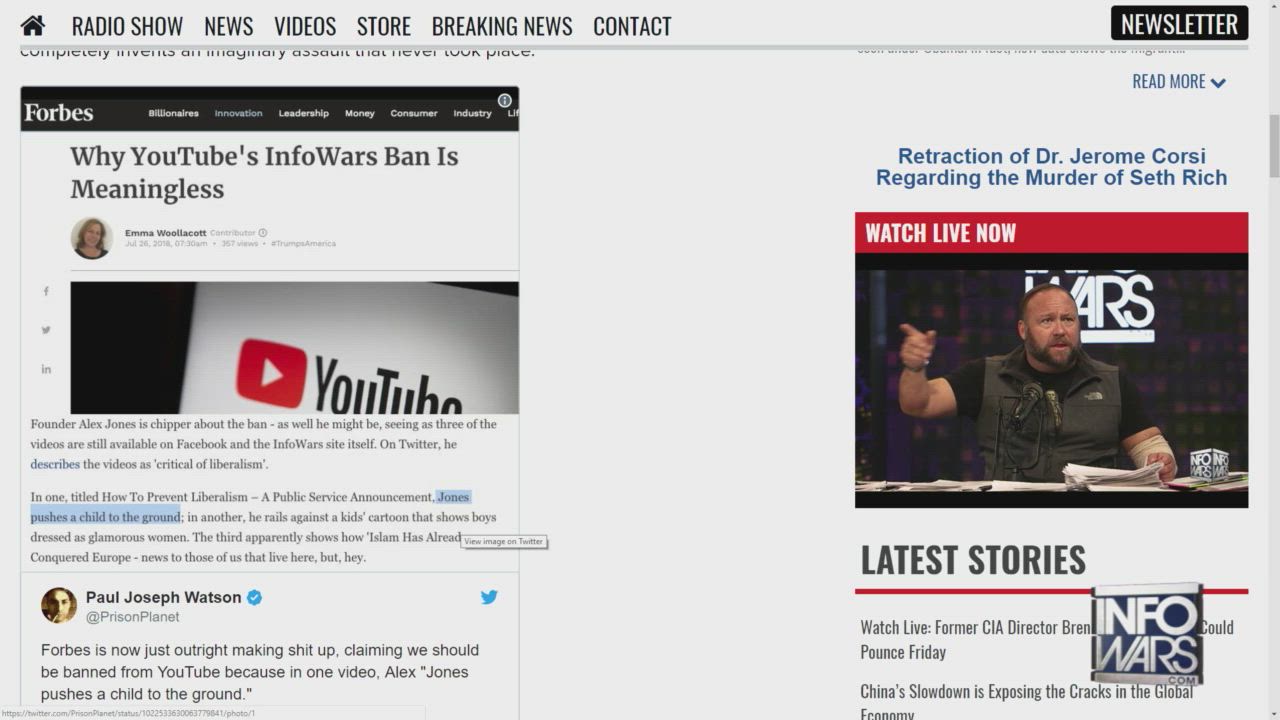The height and width of the screenshot is (720, 1280).
Task: Open the Jerome Corsi retraction link
Action: point(1051,167)
